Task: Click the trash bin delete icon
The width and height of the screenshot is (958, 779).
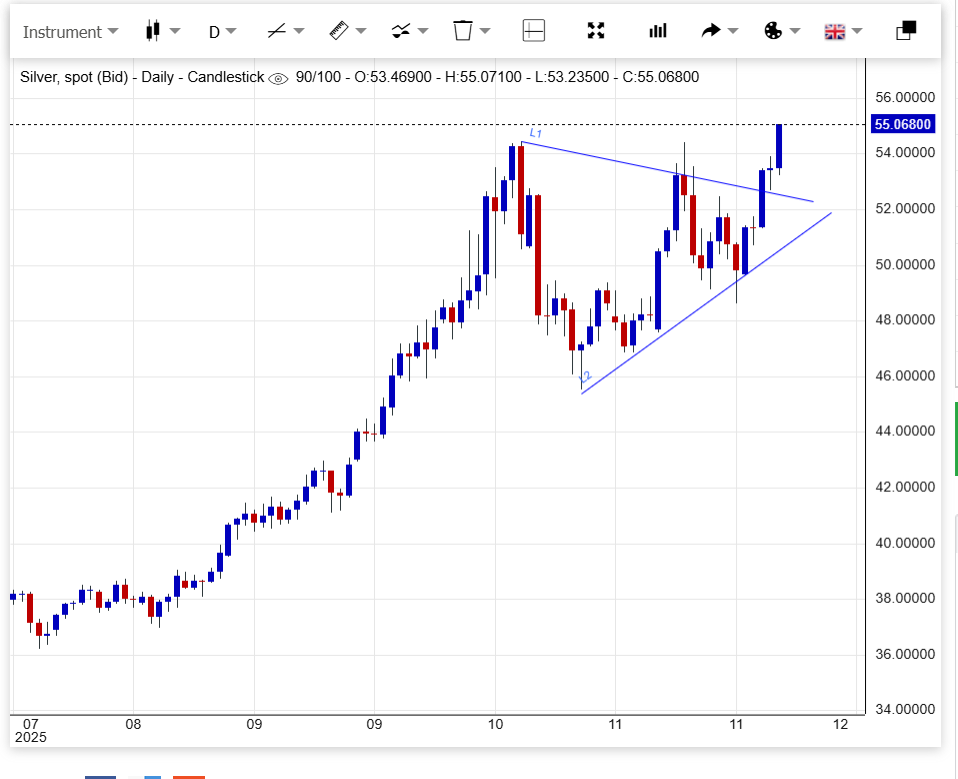Action: pyautogui.click(x=462, y=31)
